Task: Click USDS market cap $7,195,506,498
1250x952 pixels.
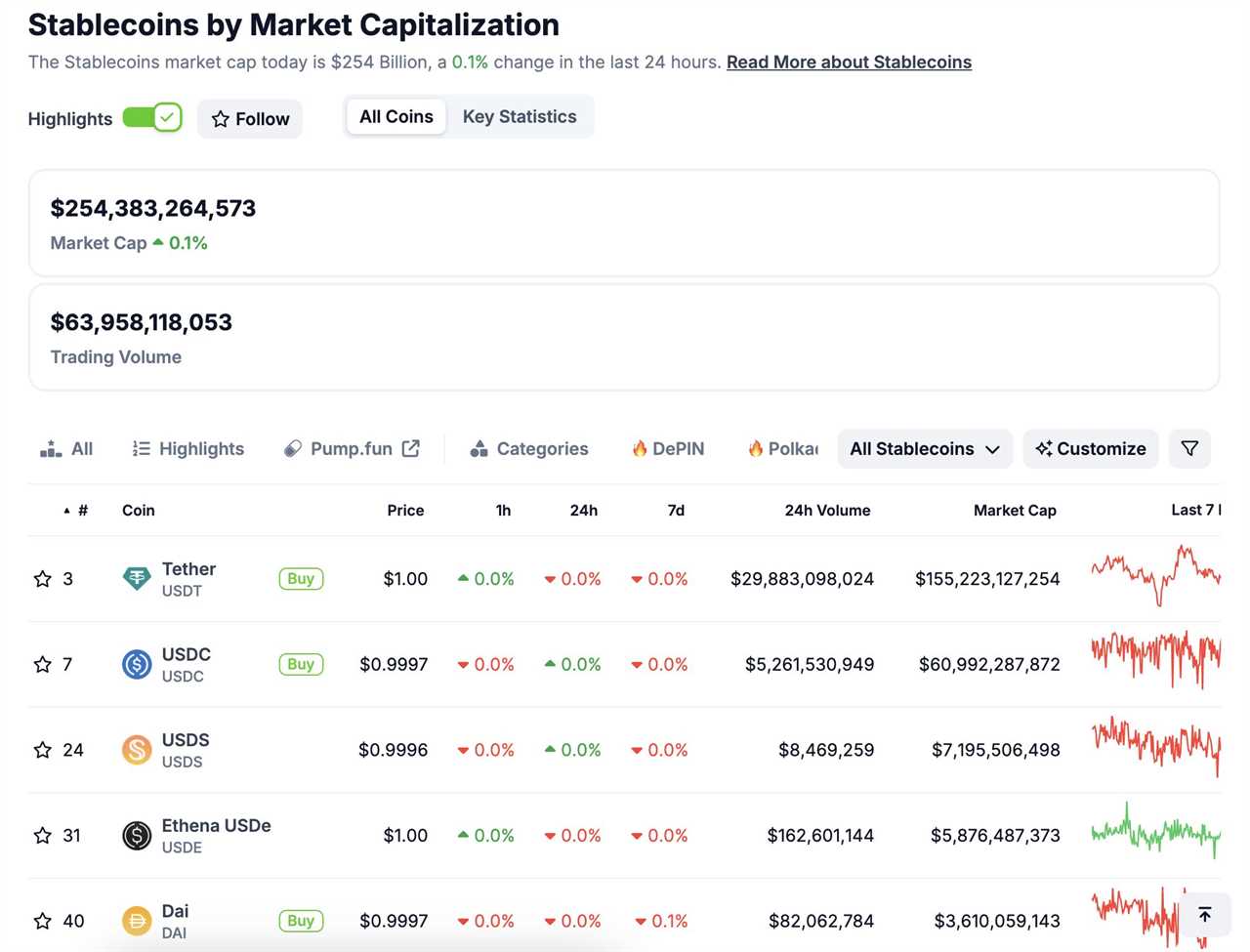Action: click(x=996, y=750)
